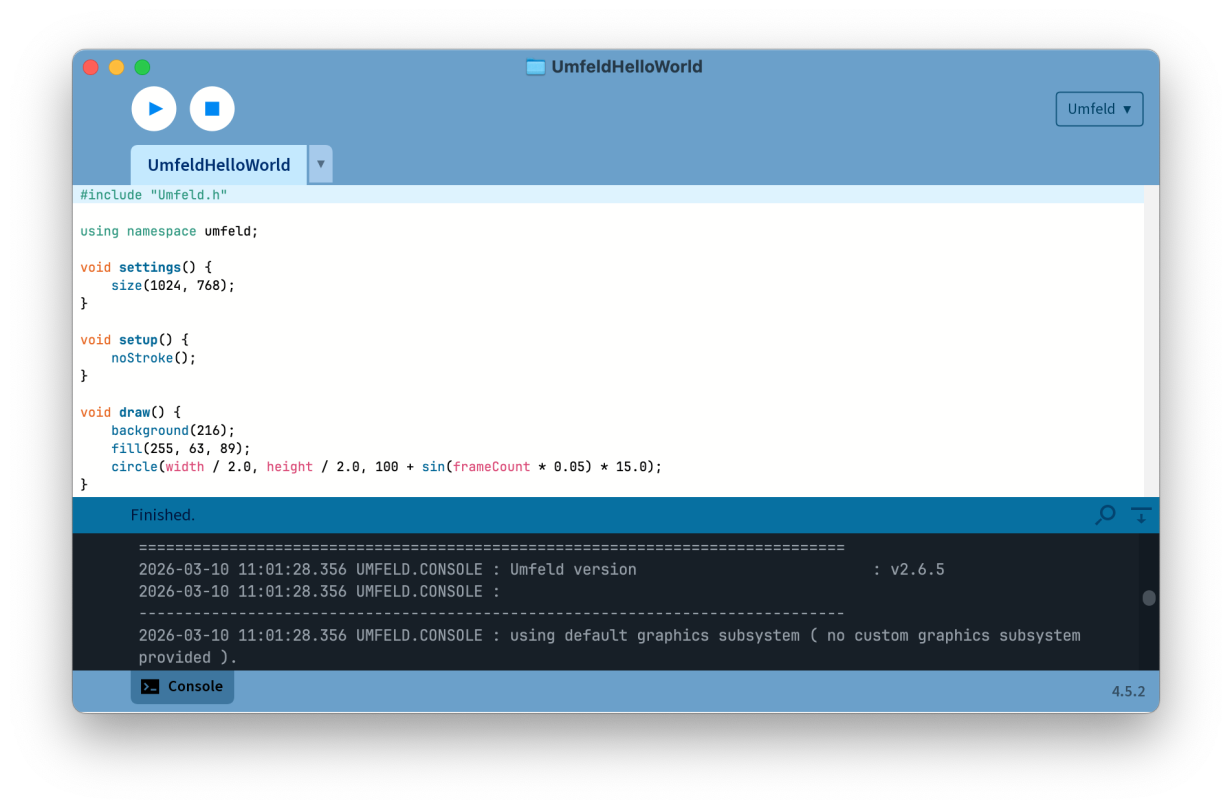
Task: Select the green zoom traffic light
Action: tap(142, 67)
